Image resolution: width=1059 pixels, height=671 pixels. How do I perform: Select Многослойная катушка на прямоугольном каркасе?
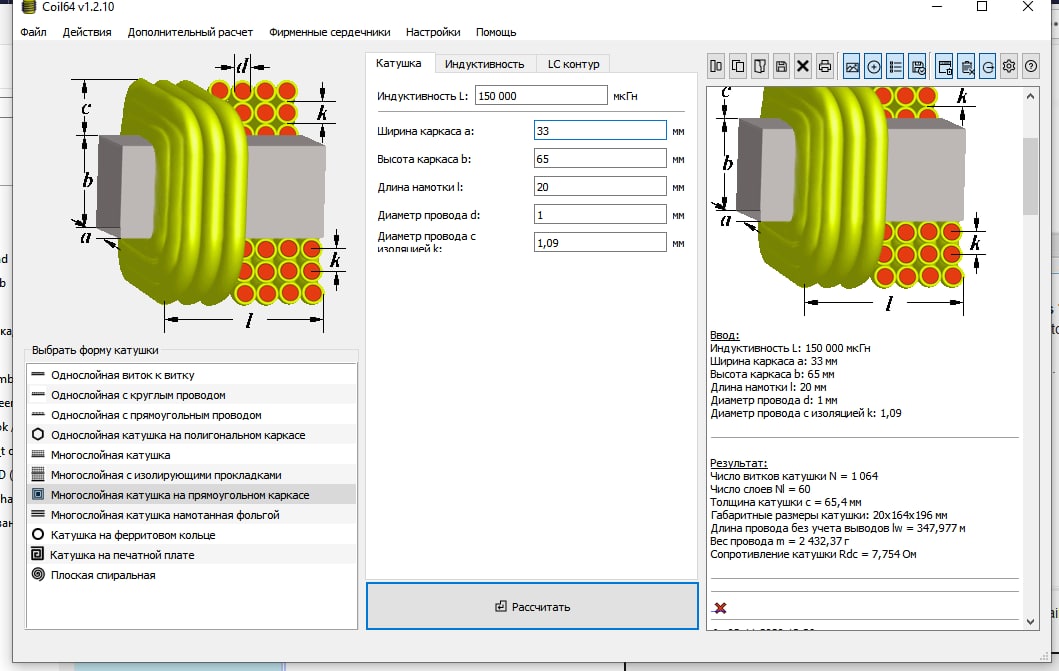191,495
